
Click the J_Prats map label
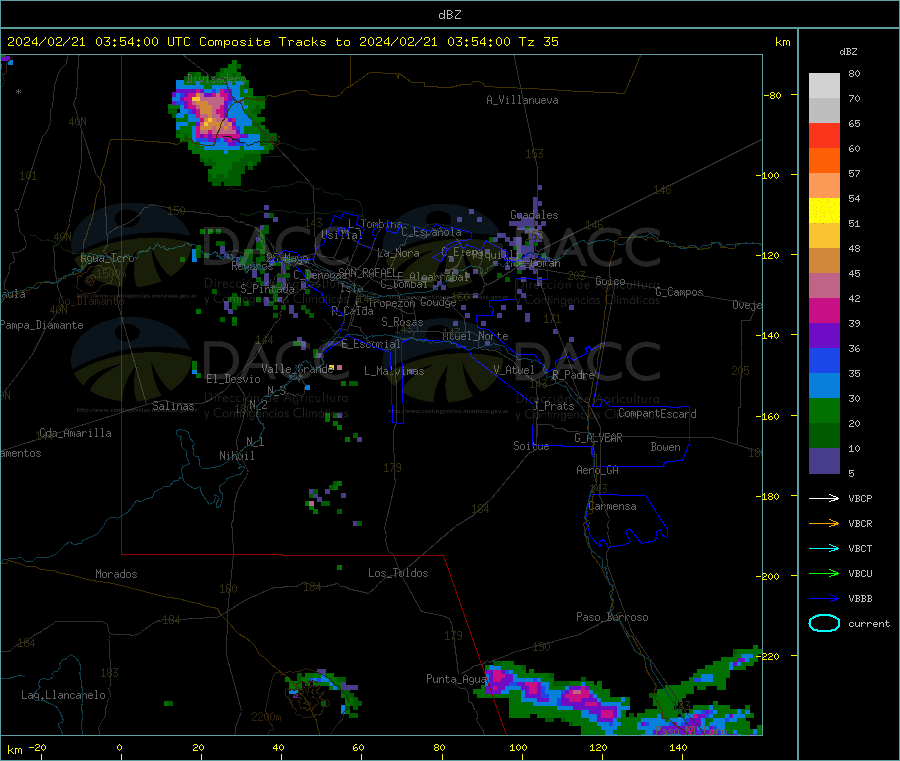point(553,406)
